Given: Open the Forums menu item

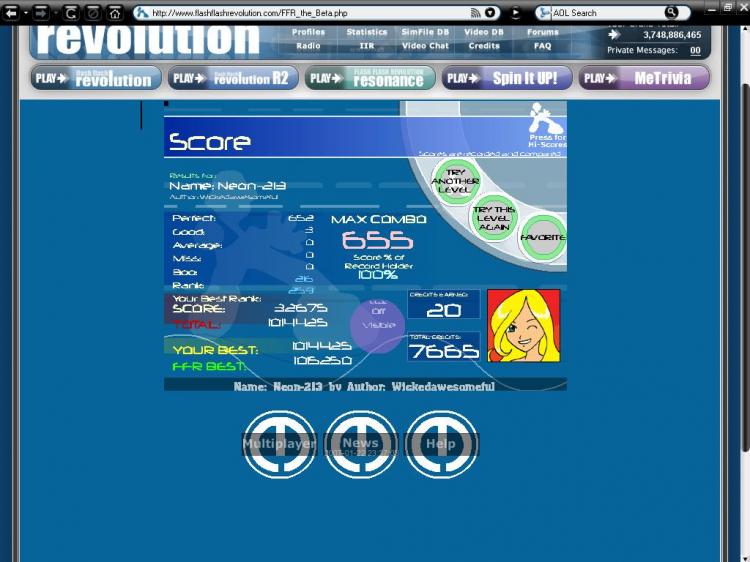Looking at the screenshot, I should (x=542, y=32).
